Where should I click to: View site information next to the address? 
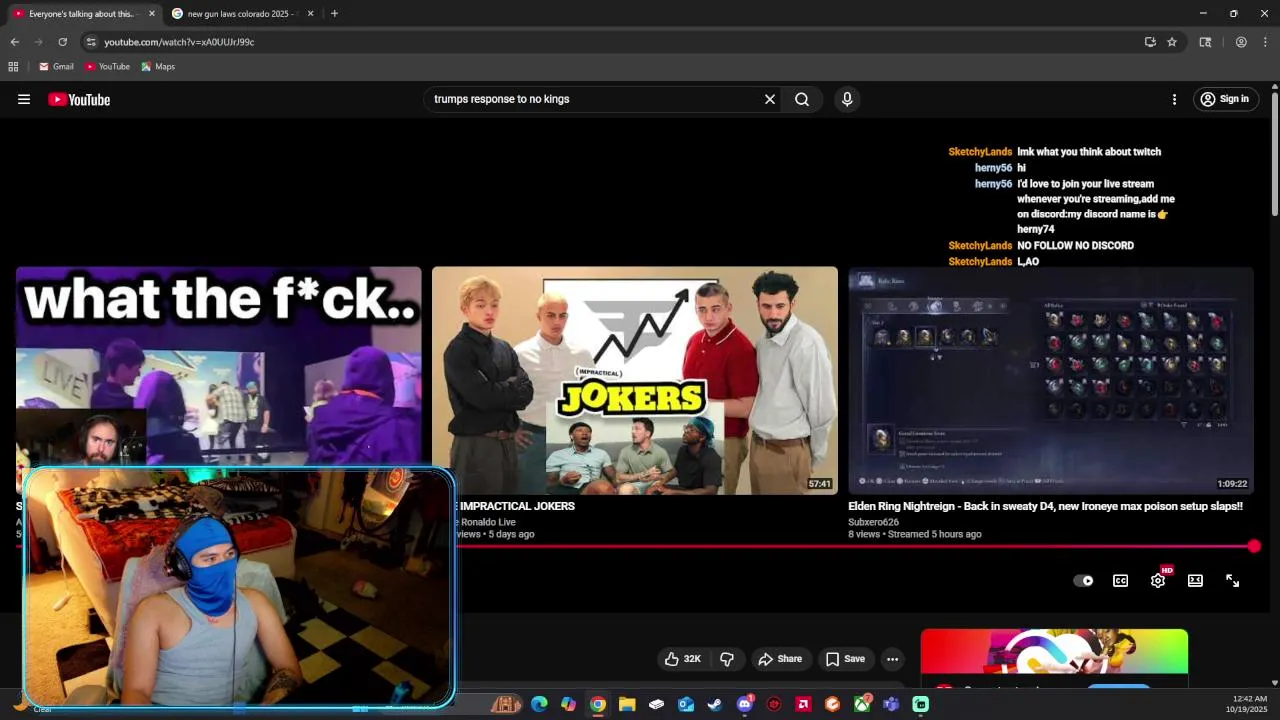[x=91, y=42]
